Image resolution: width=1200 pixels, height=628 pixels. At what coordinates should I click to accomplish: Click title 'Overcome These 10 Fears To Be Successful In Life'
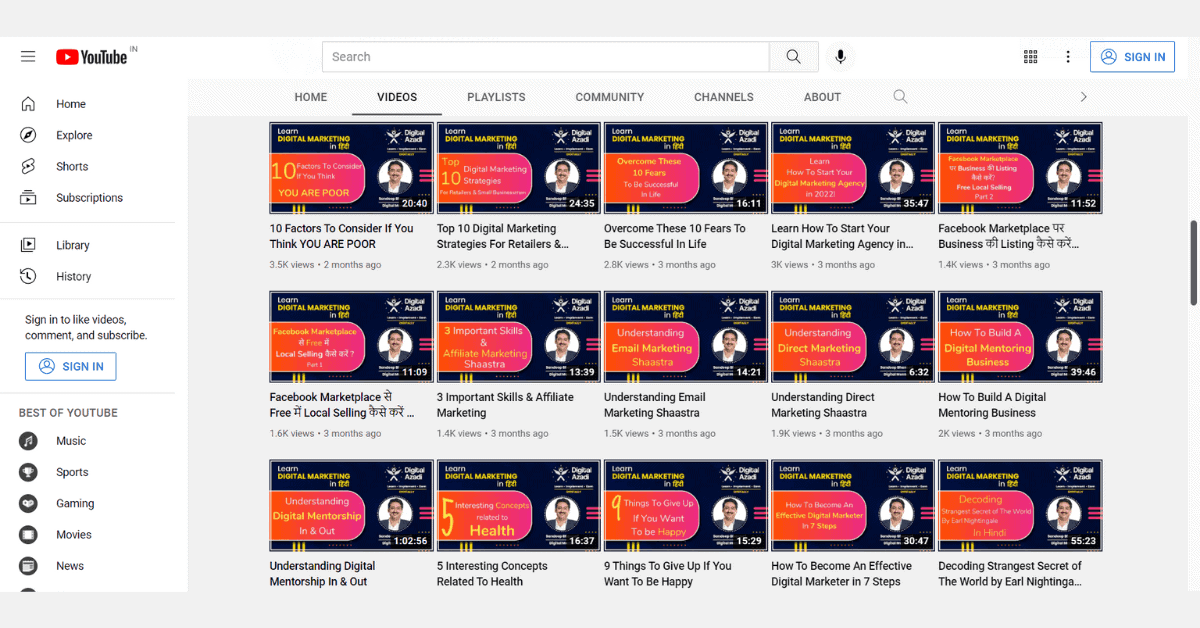click(x=675, y=236)
